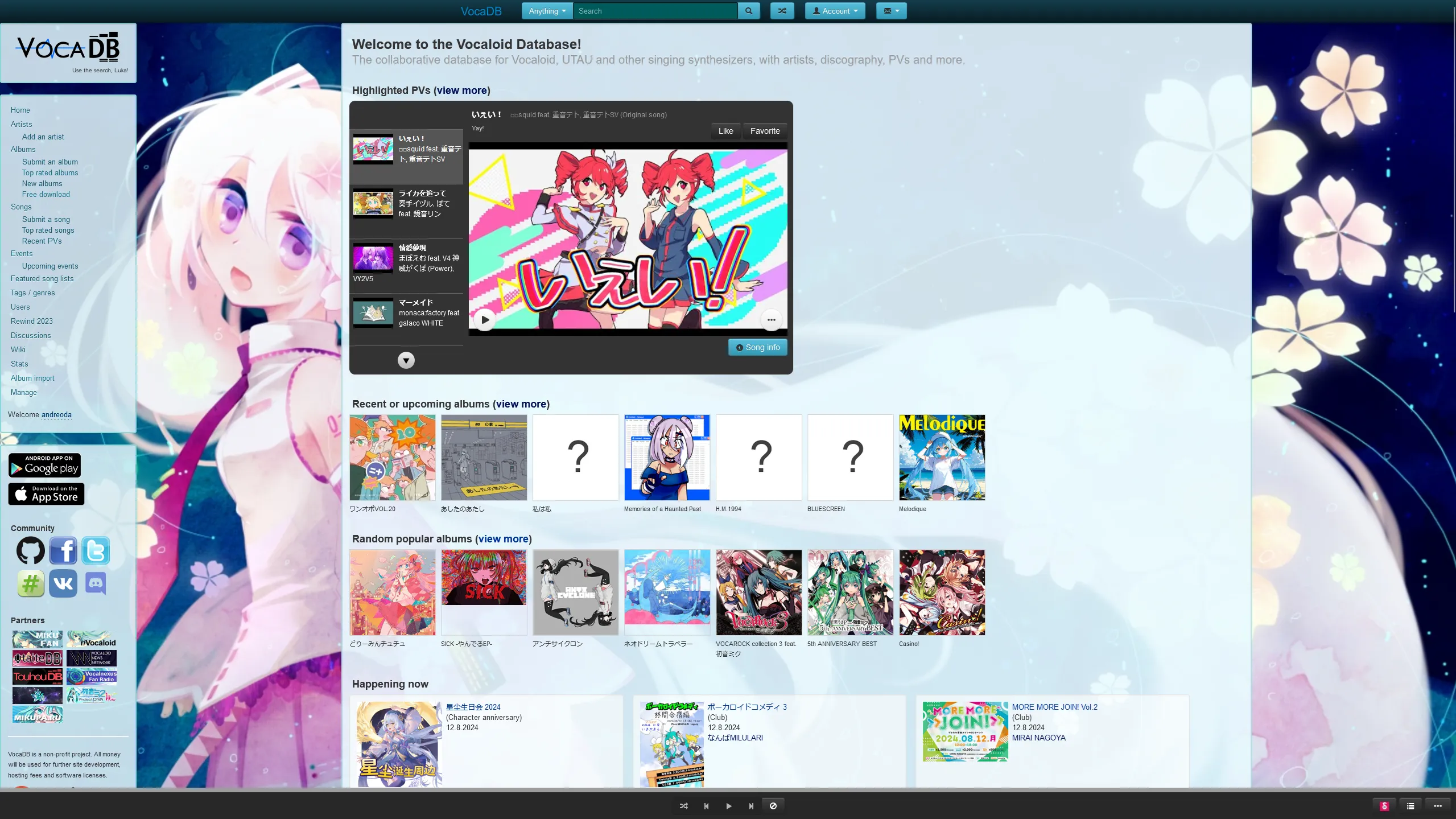
Task: Open the VK community icon
Action: coord(63,583)
